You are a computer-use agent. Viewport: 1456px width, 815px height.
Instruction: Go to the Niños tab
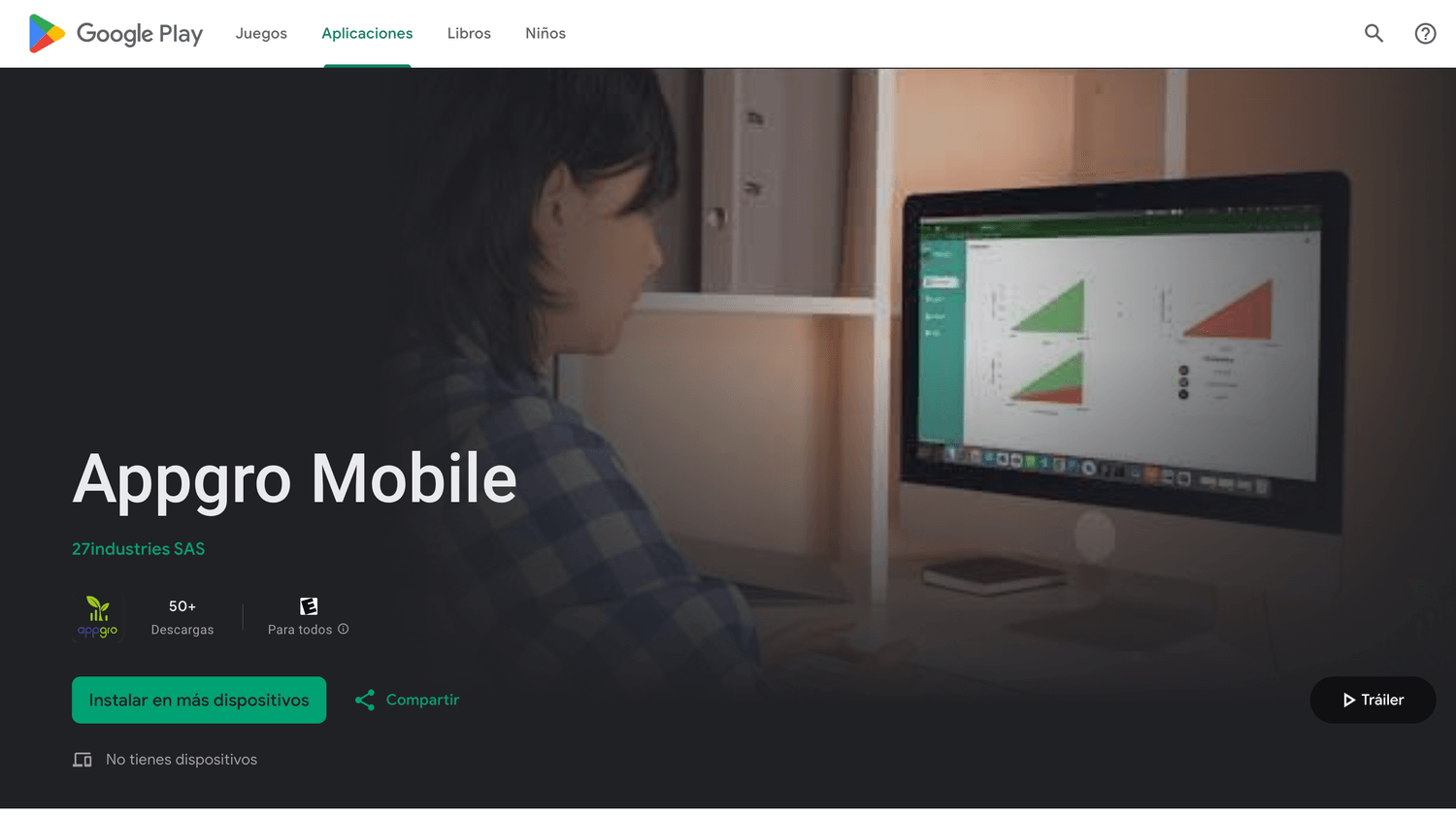(546, 33)
